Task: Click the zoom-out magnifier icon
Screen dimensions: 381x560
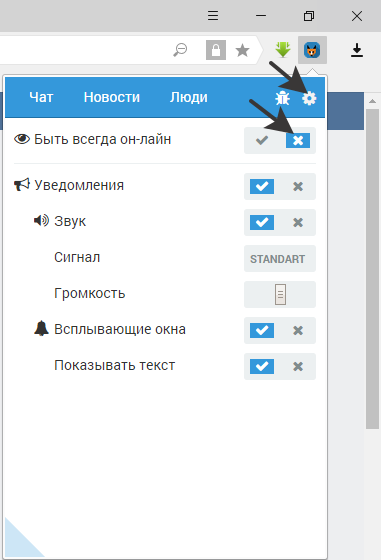Action: (x=180, y=50)
